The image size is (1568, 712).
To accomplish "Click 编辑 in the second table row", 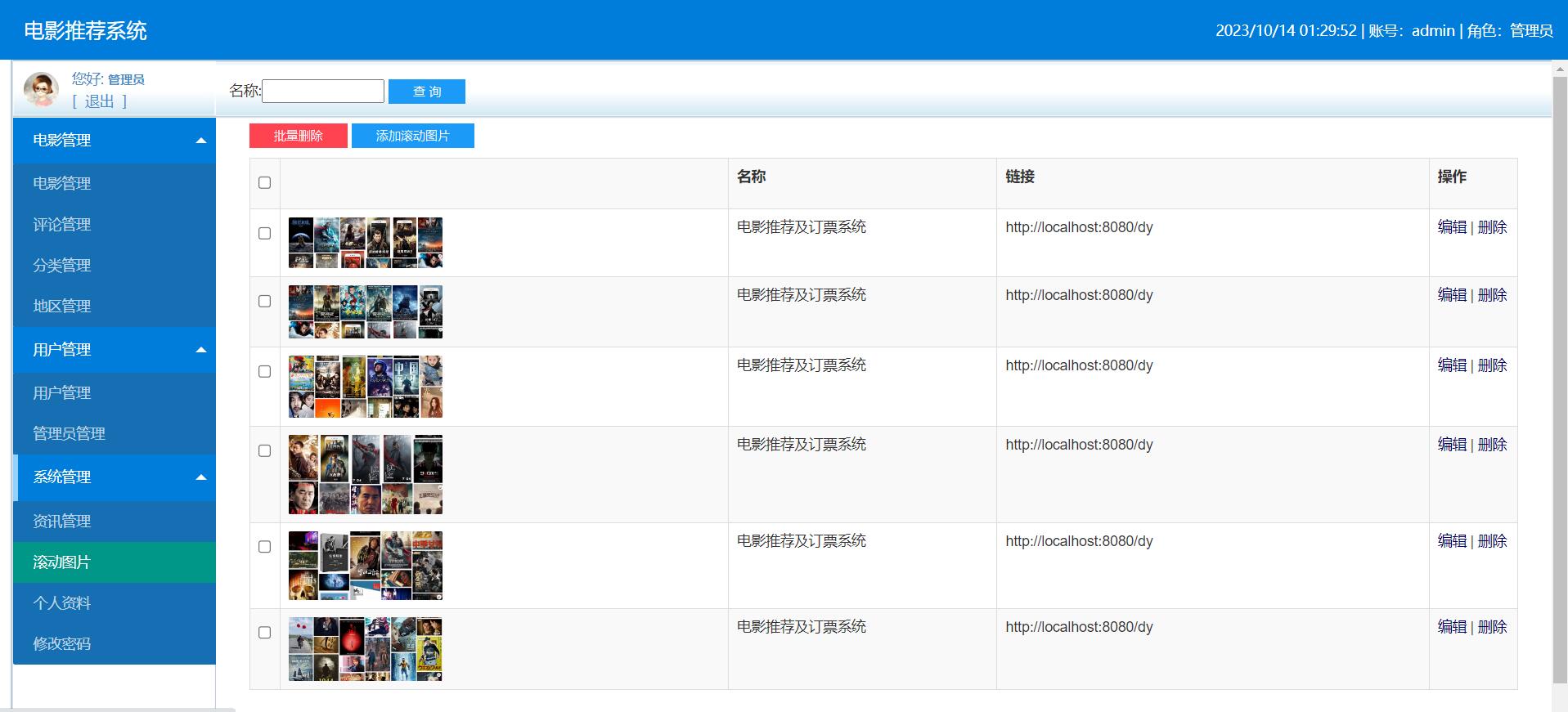I will (x=1452, y=295).
